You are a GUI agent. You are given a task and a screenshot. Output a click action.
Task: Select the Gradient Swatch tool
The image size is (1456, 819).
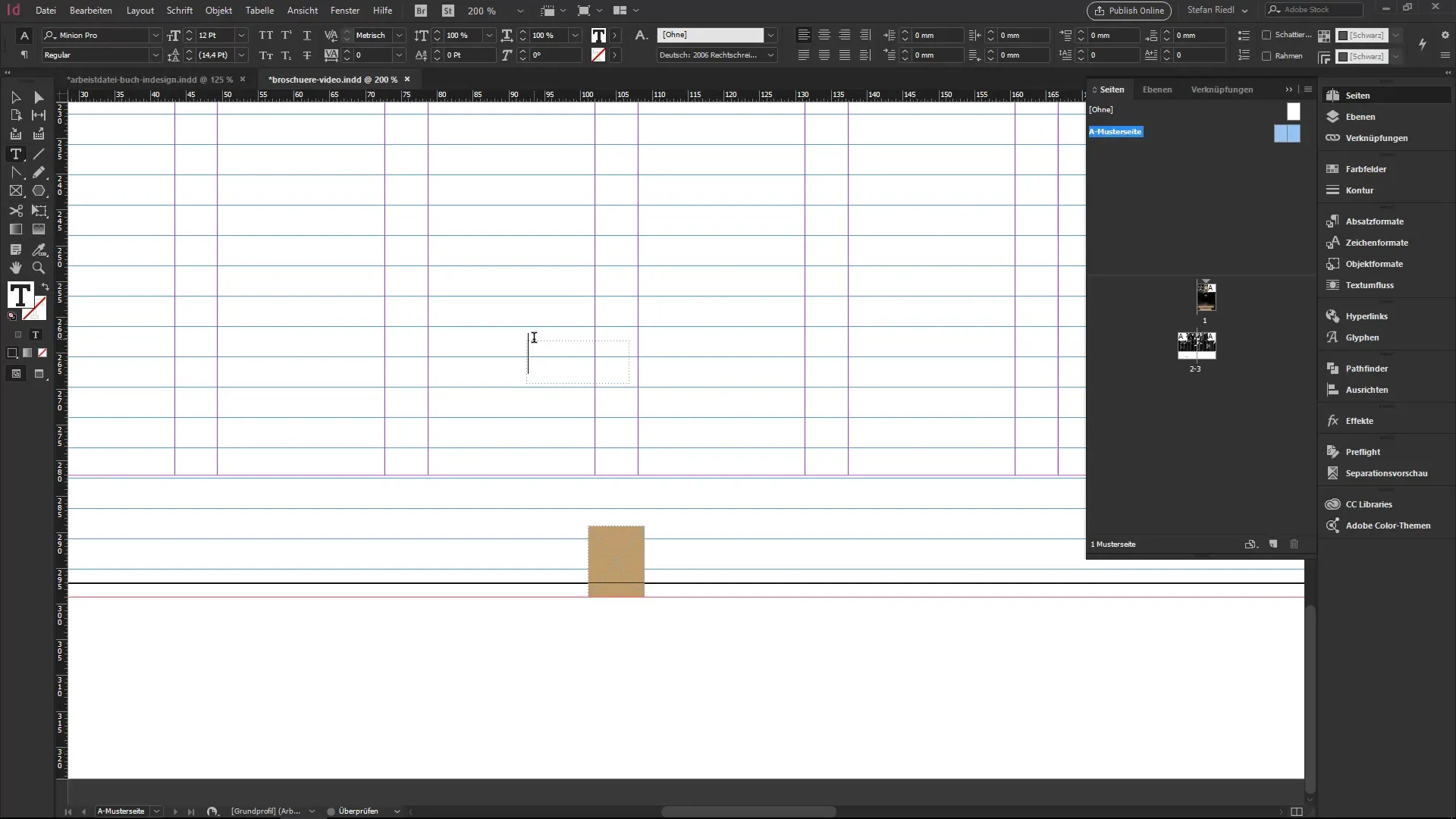[x=15, y=229]
